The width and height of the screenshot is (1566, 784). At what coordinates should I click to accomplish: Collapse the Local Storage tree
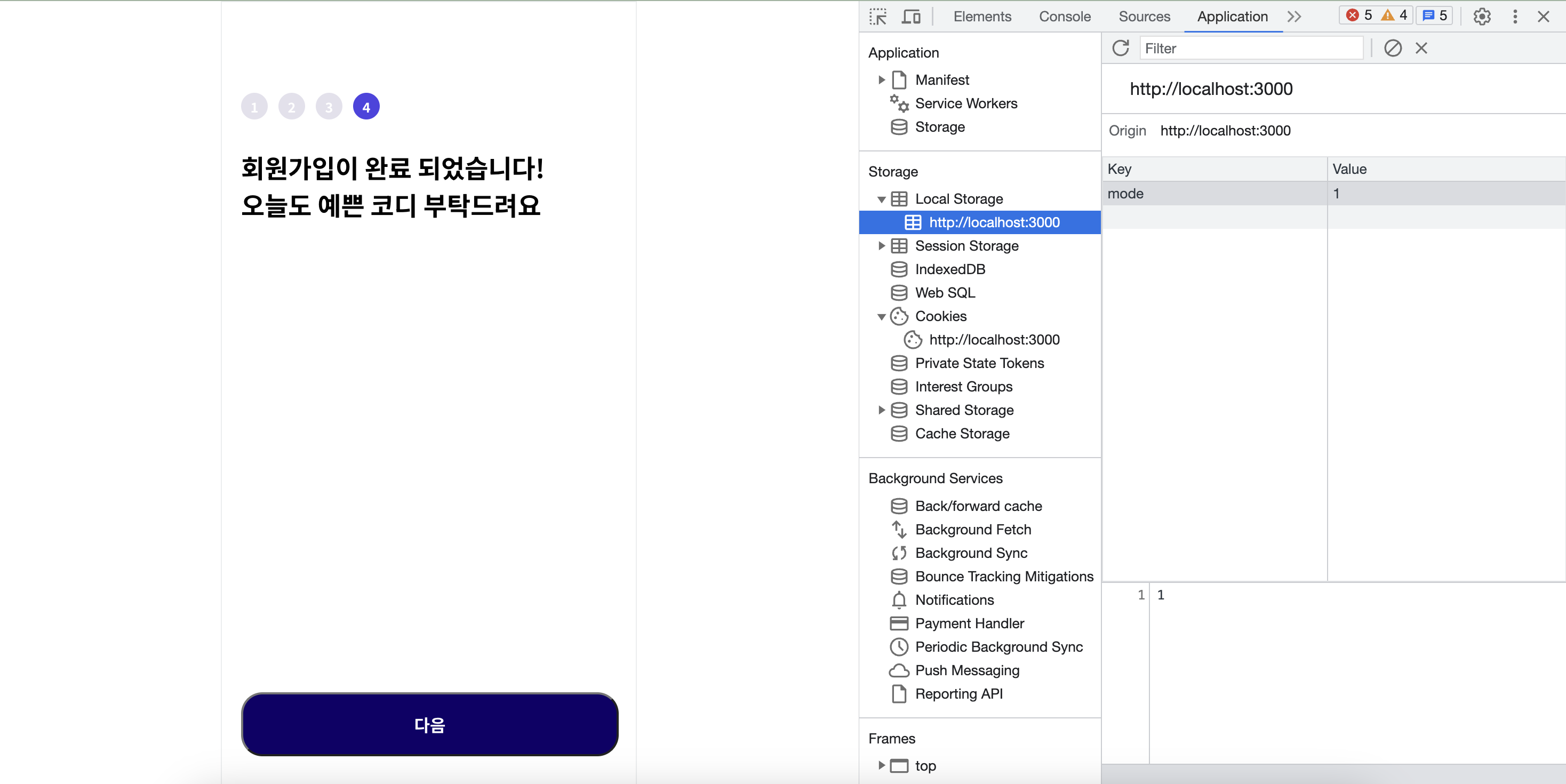point(882,199)
